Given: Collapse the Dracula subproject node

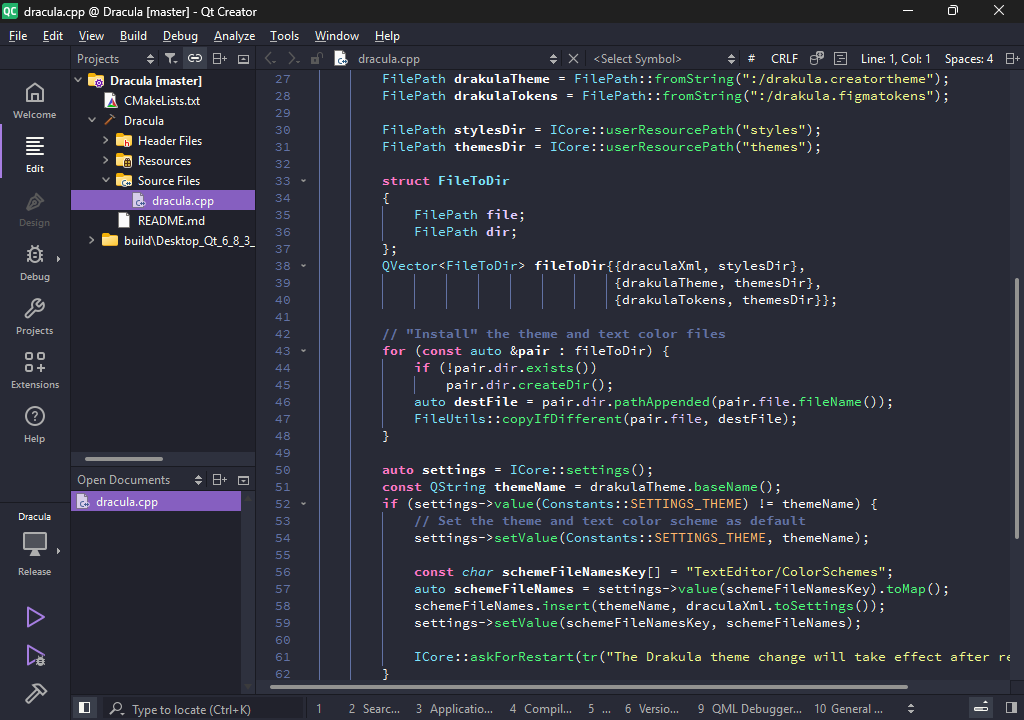Looking at the screenshot, I should pyautogui.click(x=92, y=120).
